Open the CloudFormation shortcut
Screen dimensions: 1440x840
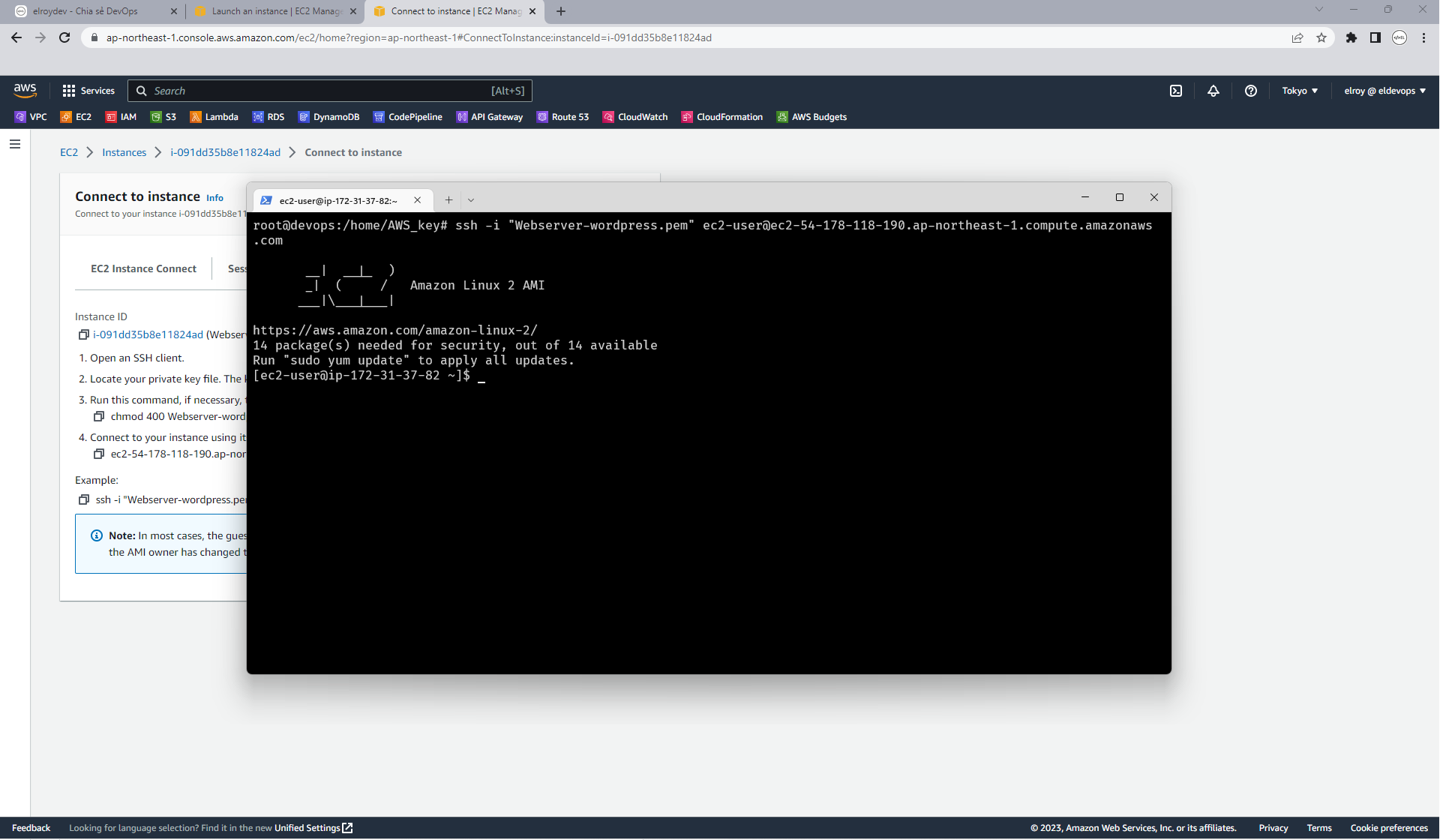tap(722, 117)
